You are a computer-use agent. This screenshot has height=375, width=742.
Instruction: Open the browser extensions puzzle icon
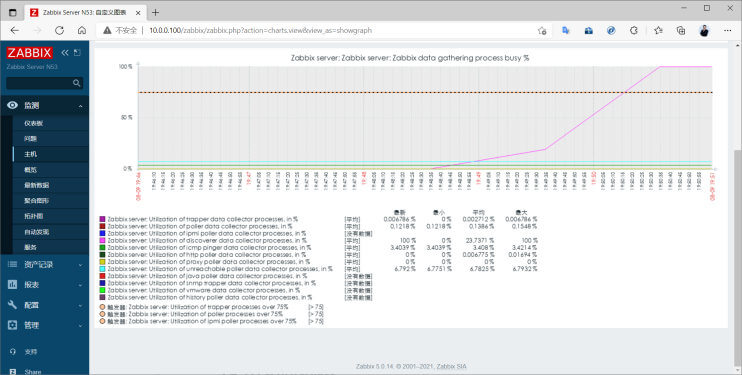[634, 30]
